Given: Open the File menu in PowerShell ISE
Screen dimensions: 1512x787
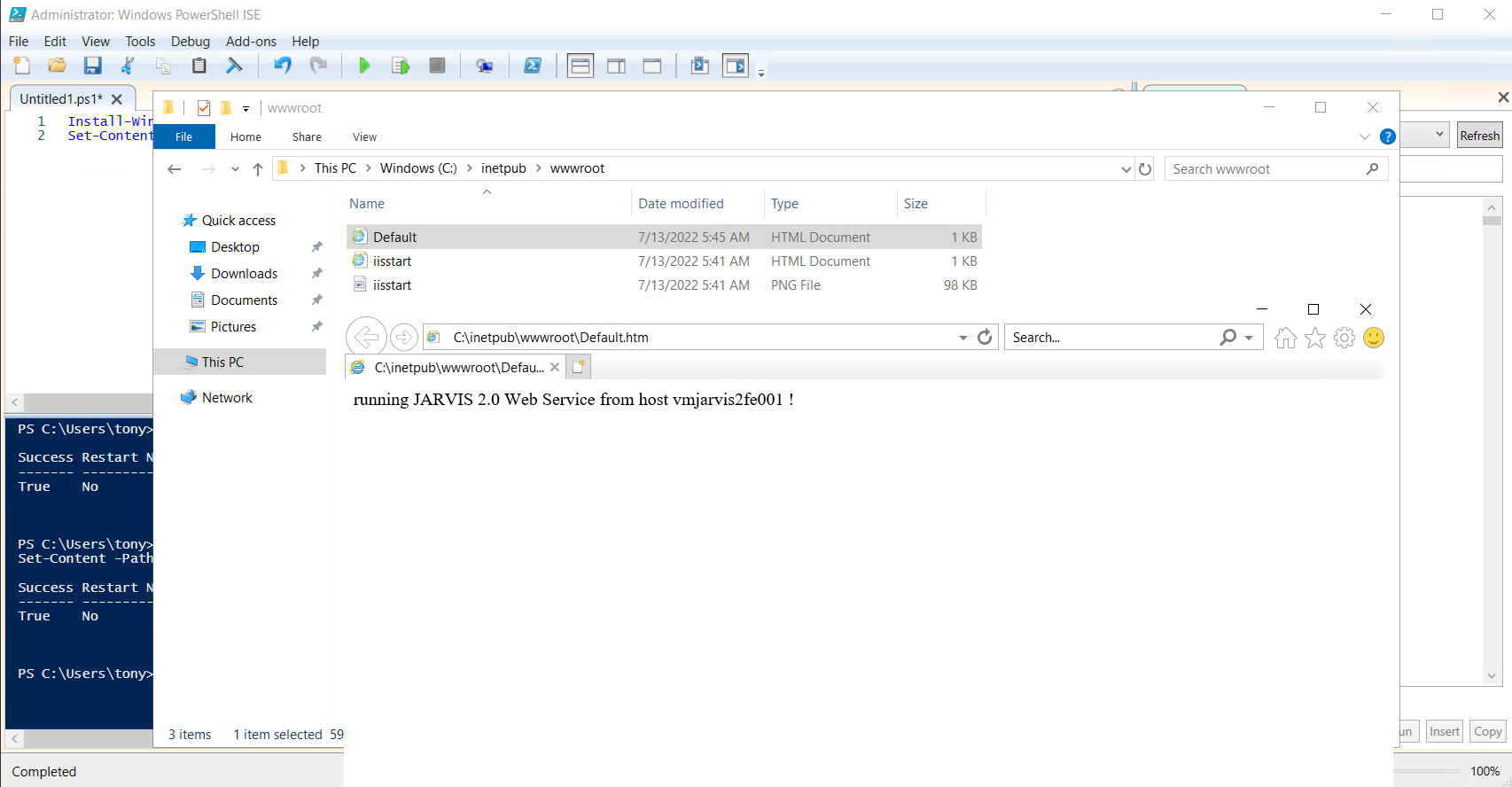Looking at the screenshot, I should click(19, 42).
